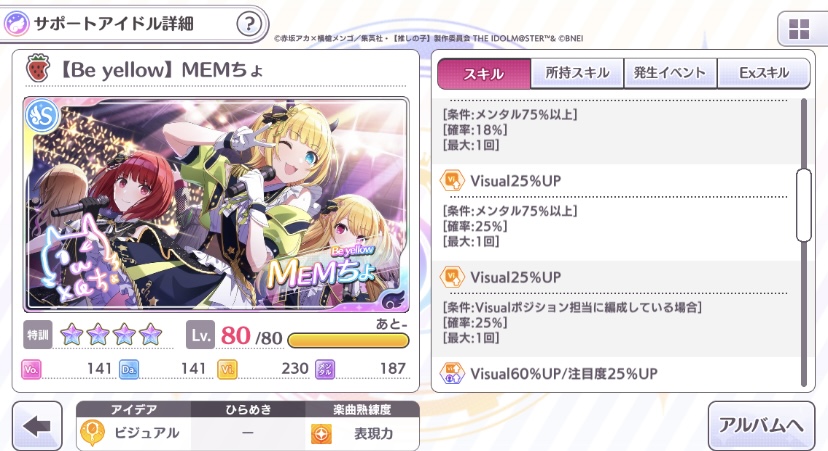Tap the ビジュアル idea lightbulb icon
The width and height of the screenshot is (828, 451).
pos(92,433)
